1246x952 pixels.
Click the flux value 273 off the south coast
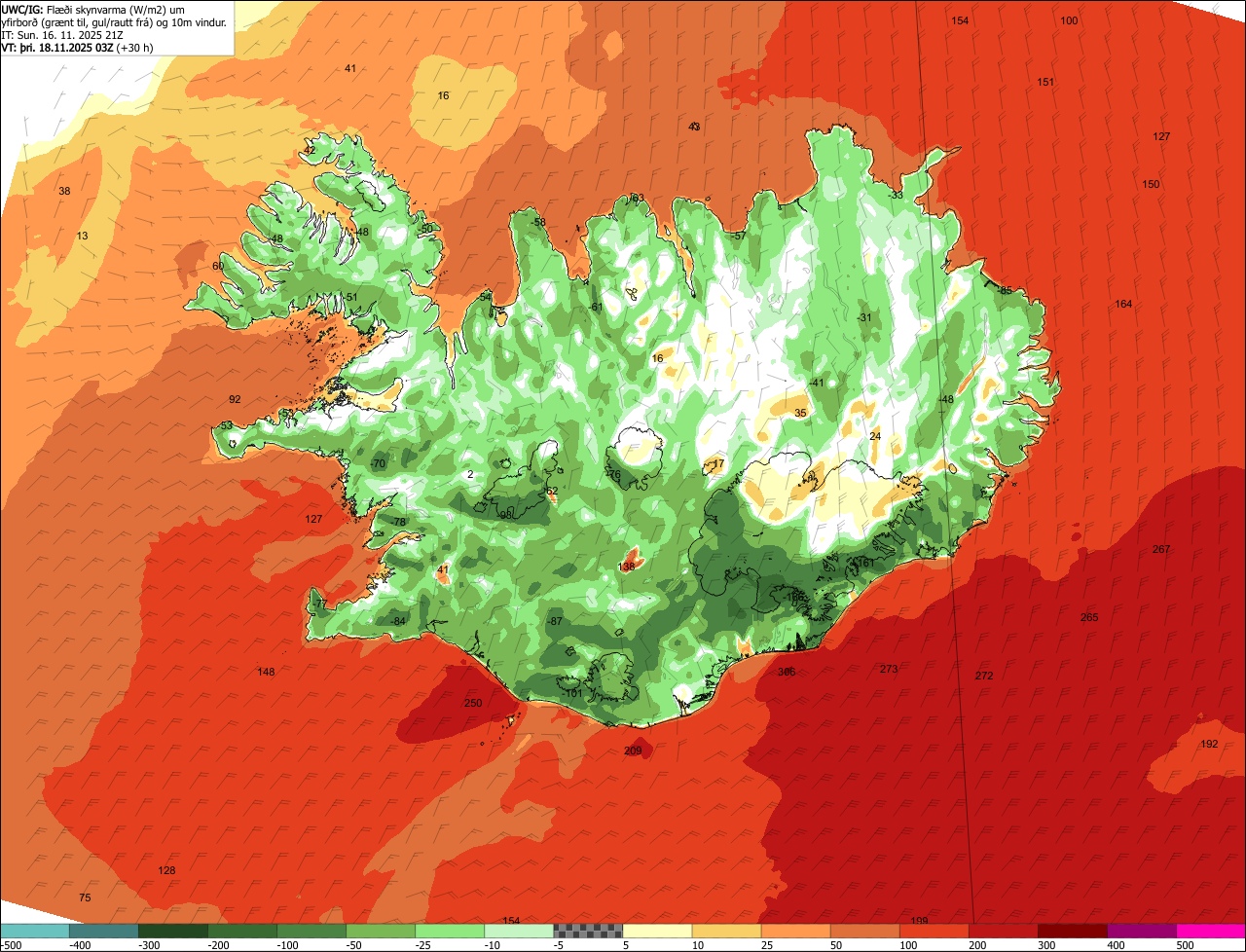coord(889,669)
